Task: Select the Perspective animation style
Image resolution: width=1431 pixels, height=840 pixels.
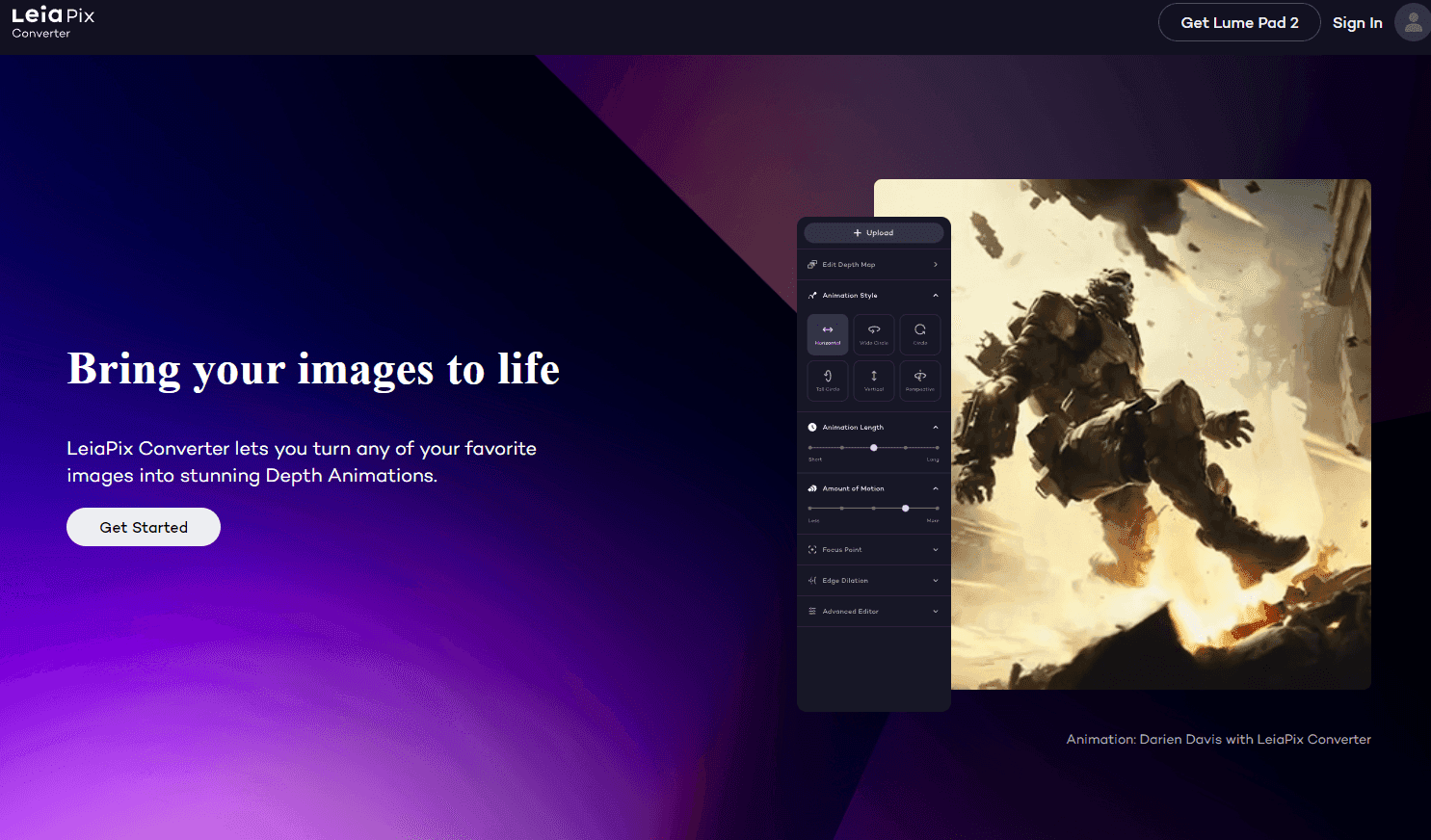Action: pos(920,381)
